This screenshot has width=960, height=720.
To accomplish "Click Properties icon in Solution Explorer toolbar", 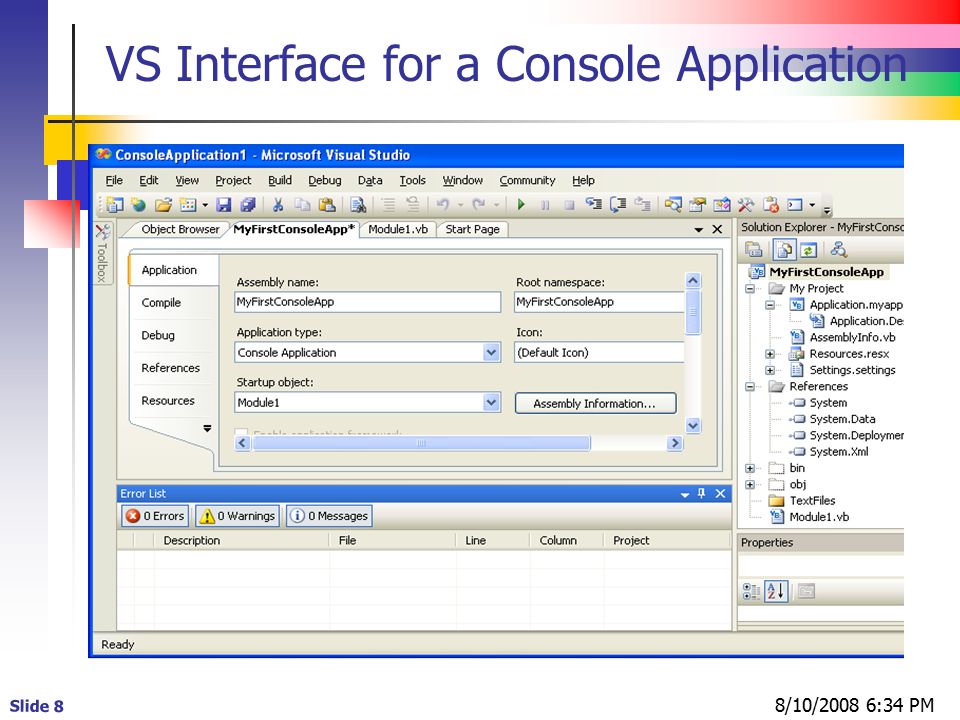I will click(754, 249).
